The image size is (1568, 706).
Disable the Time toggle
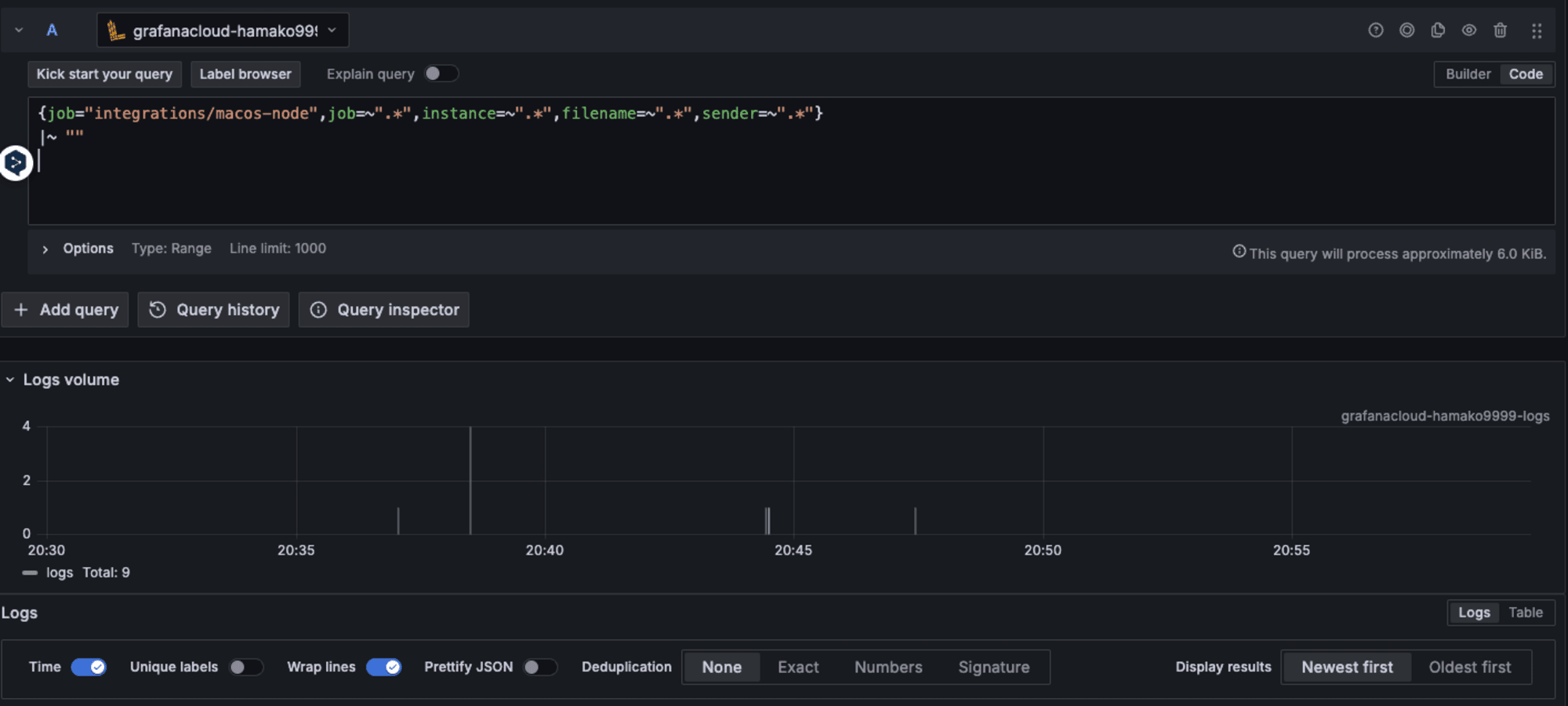pyautogui.click(x=89, y=667)
